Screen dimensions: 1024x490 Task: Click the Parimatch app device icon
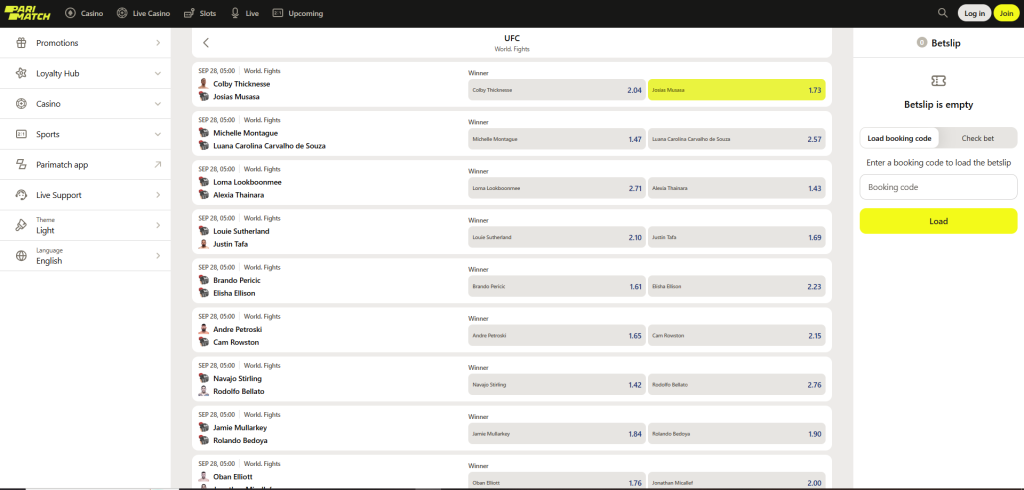[21, 165]
